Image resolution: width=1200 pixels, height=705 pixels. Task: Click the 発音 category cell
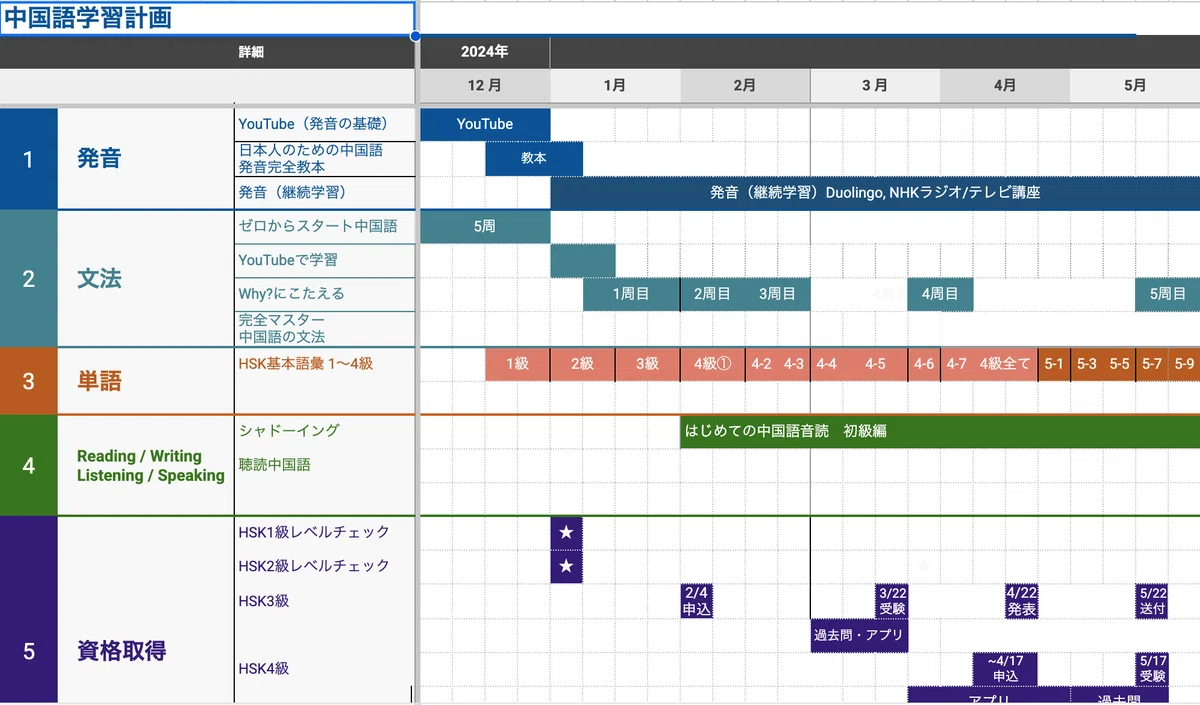coord(146,158)
